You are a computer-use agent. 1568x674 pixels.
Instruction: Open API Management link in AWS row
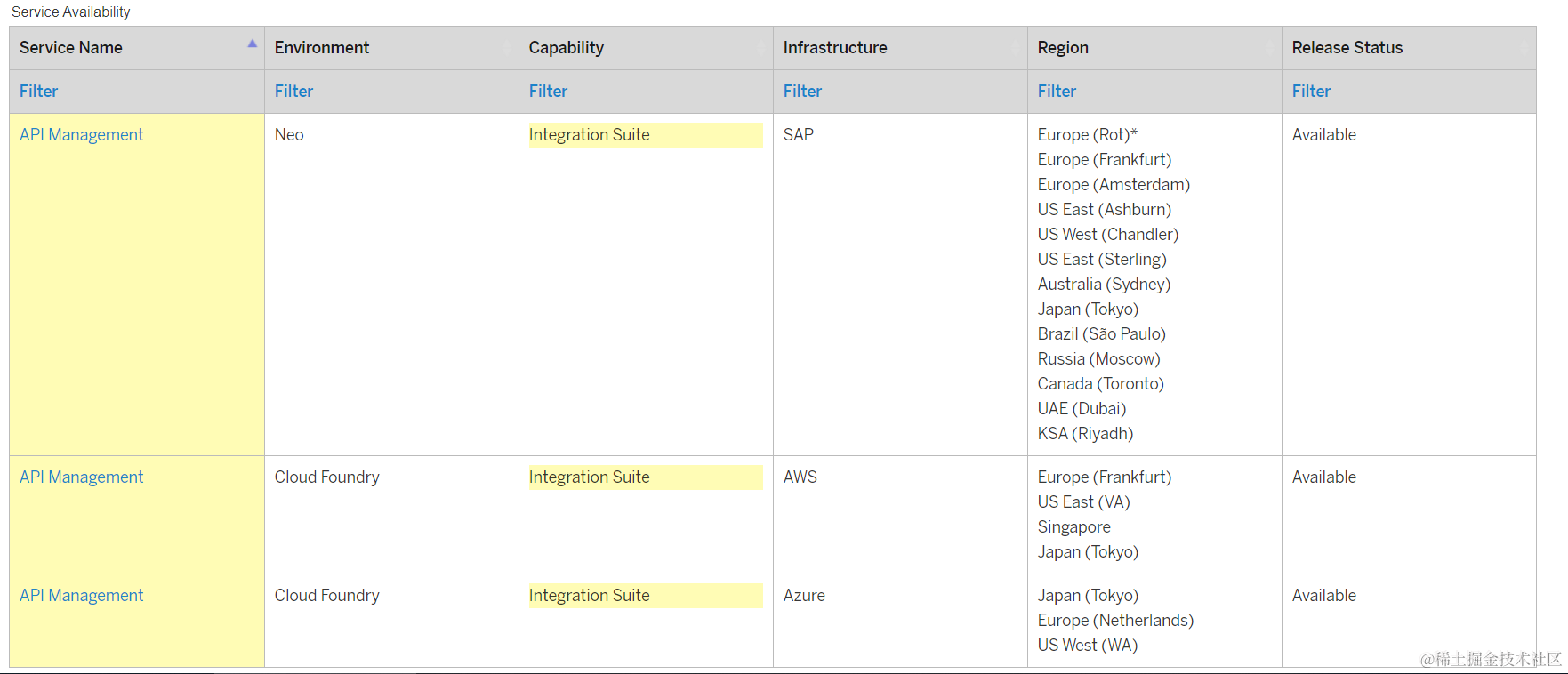pos(81,477)
